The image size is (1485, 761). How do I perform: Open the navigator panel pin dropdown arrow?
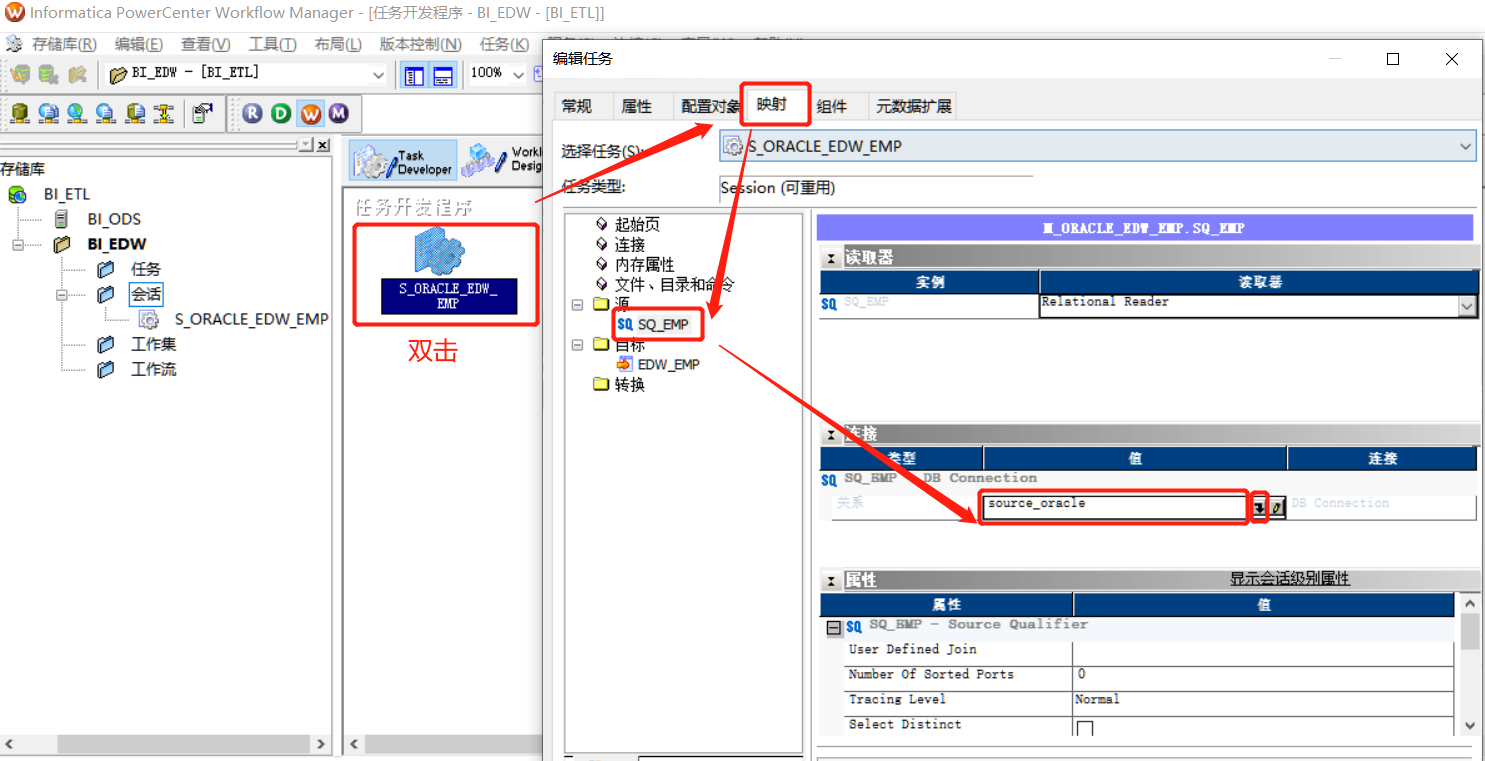(306, 145)
